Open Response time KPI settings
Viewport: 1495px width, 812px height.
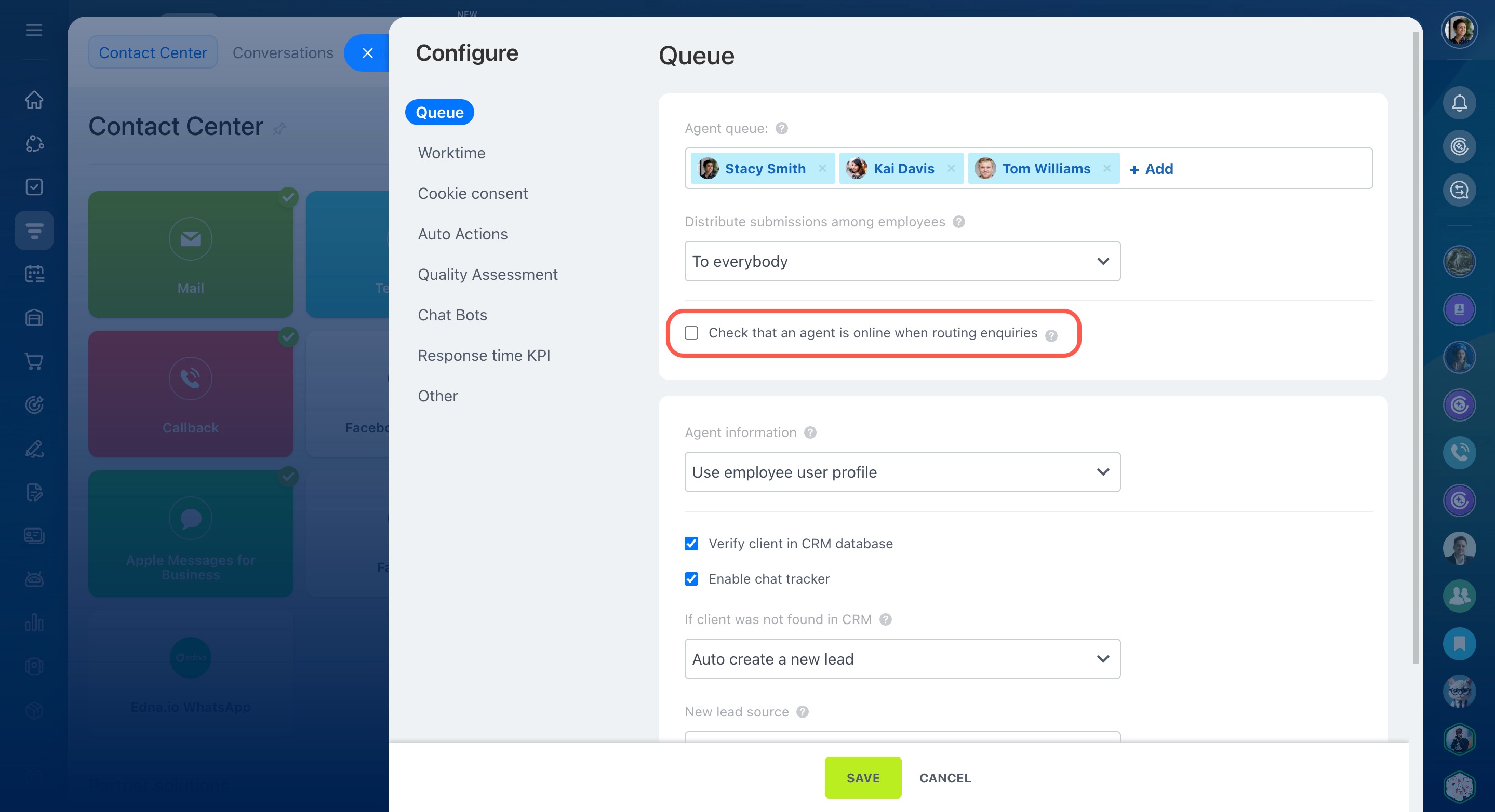point(484,356)
